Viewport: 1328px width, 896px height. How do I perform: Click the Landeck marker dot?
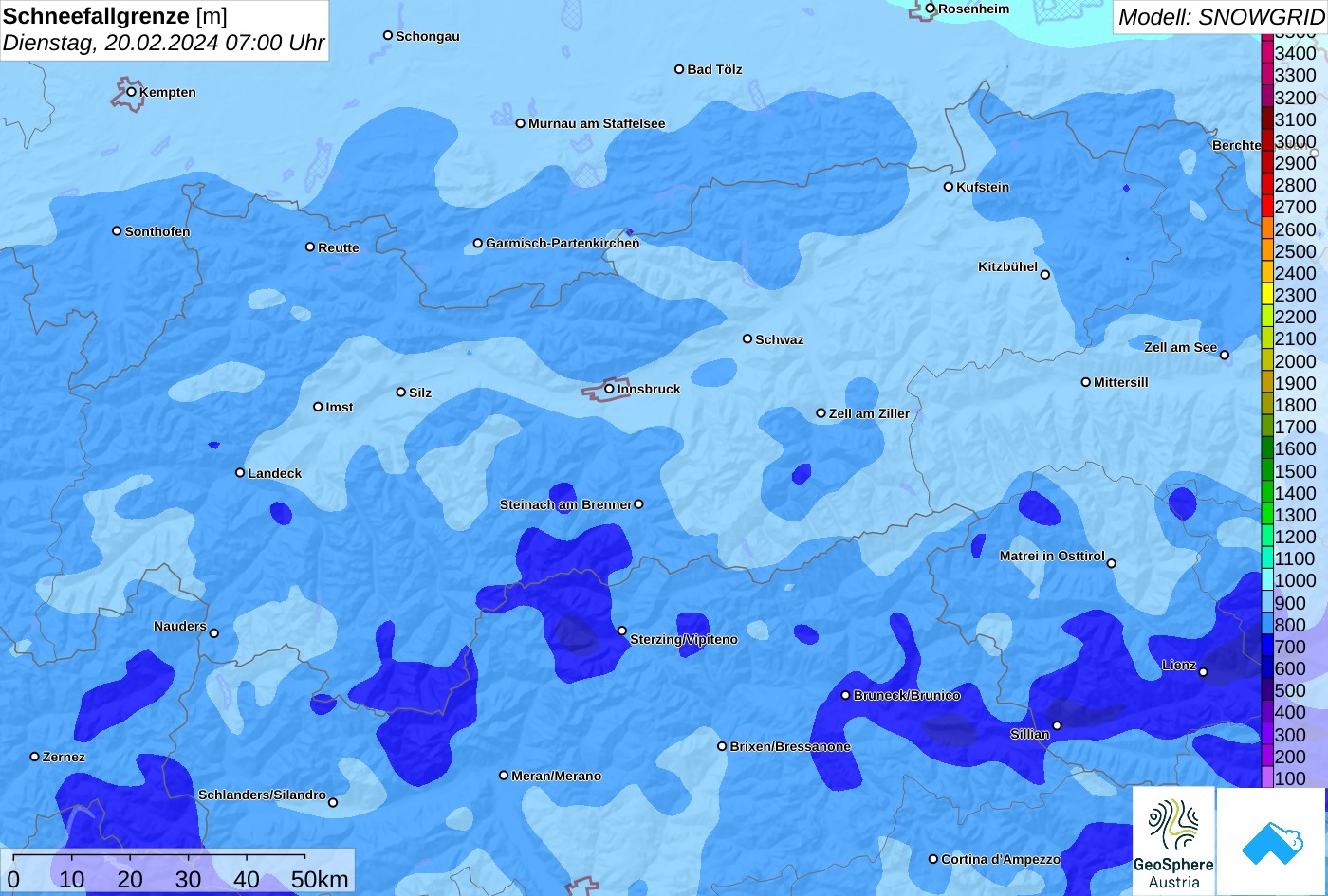click(240, 472)
